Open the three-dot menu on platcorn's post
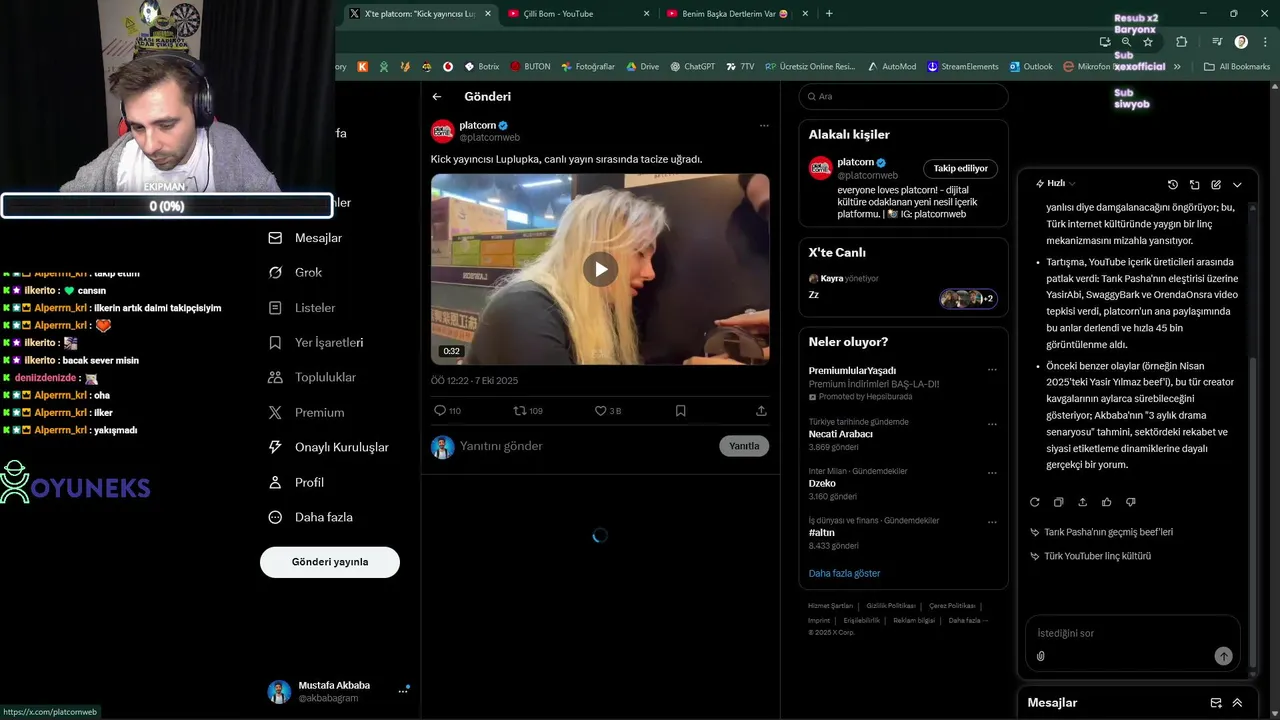The height and width of the screenshot is (720, 1280). coord(764,126)
